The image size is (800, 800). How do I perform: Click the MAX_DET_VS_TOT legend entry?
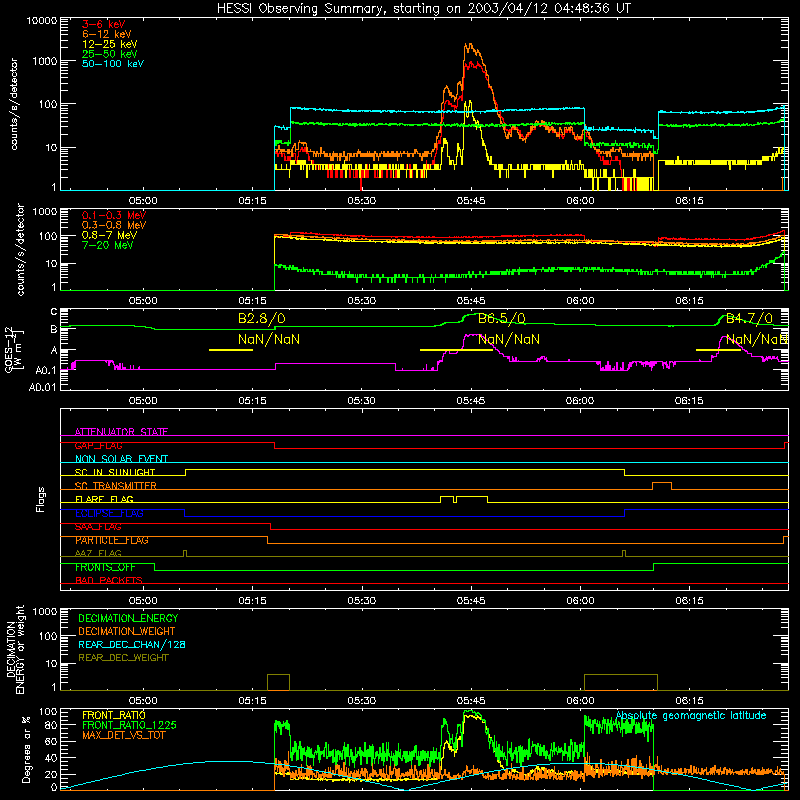click(x=123, y=735)
